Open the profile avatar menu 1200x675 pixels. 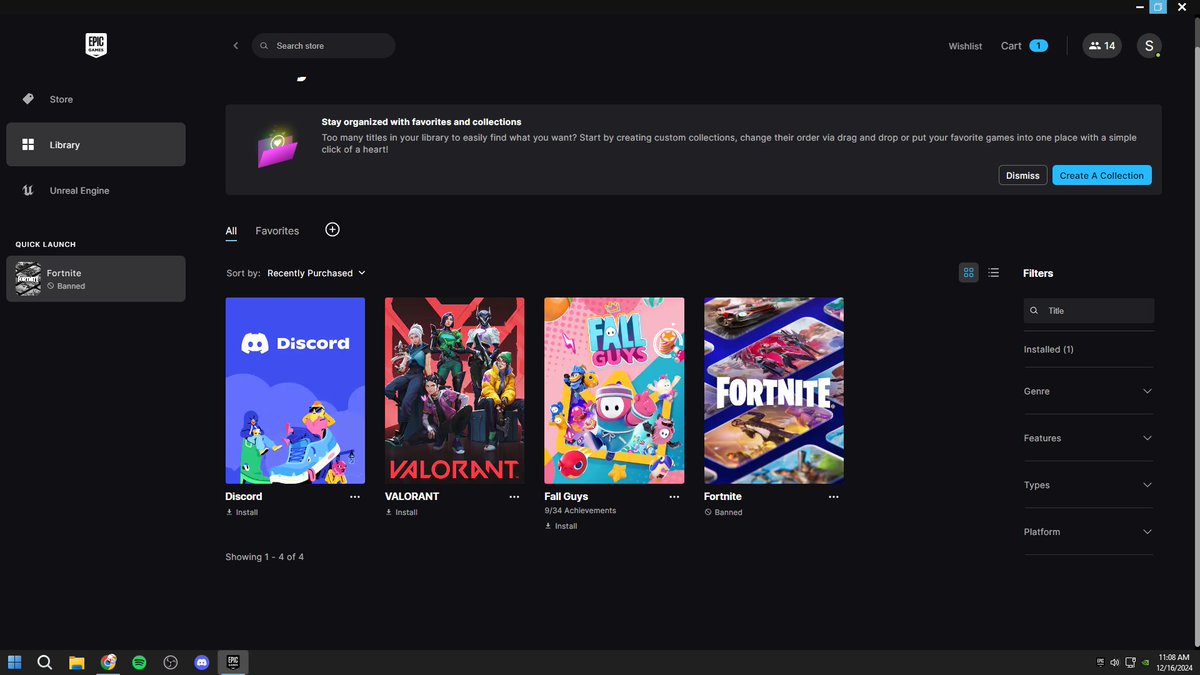click(1149, 46)
